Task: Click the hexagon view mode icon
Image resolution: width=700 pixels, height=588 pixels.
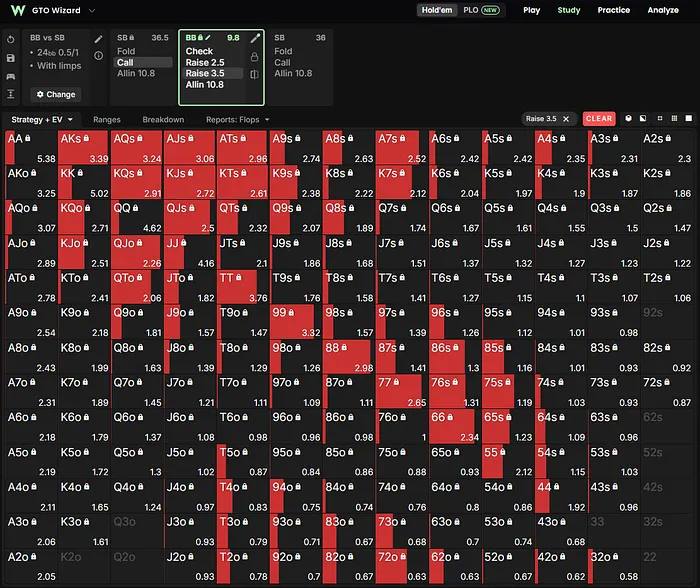Action: pyautogui.click(x=628, y=118)
